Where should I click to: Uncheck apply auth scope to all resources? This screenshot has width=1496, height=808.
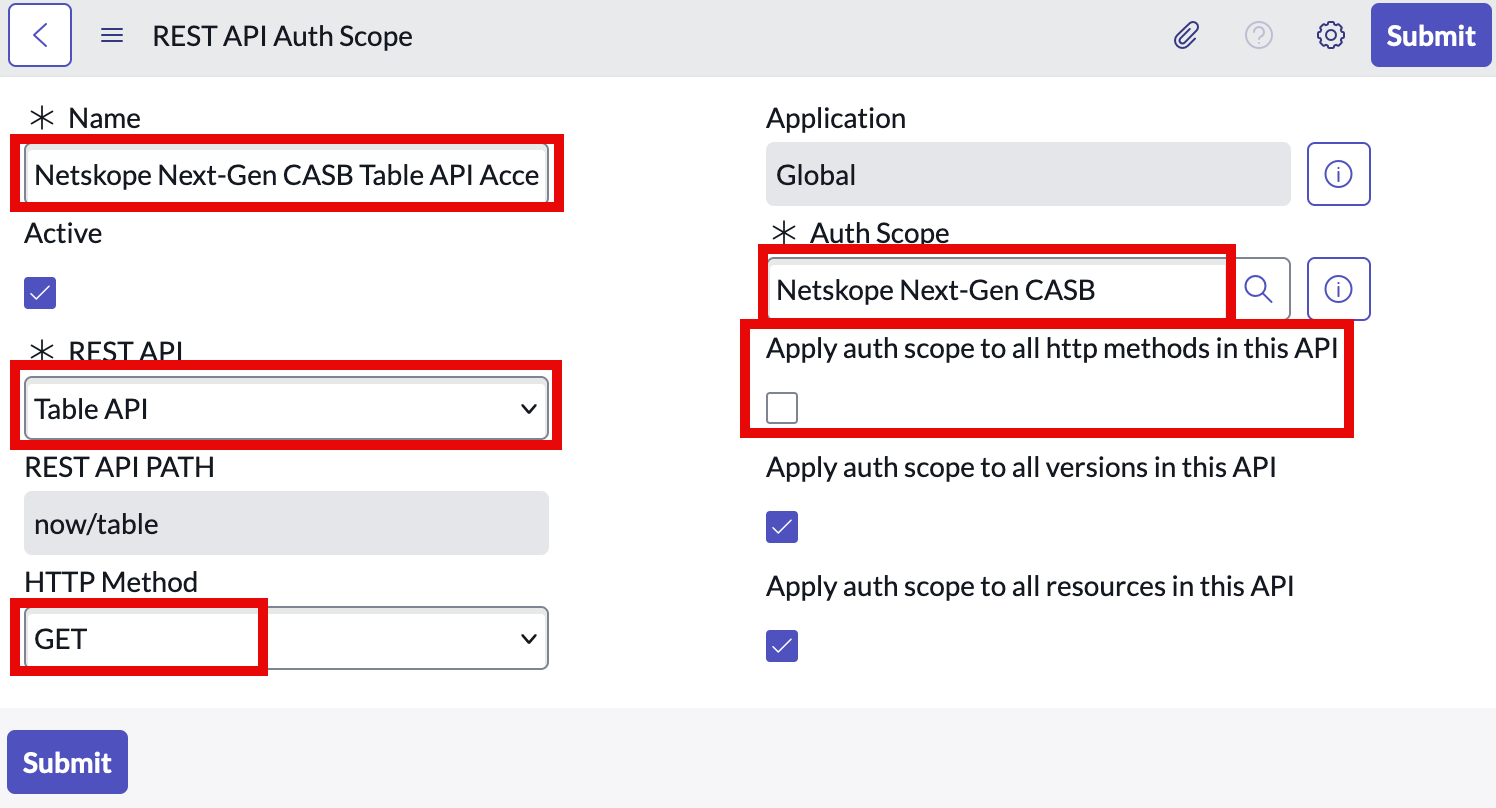coord(782,645)
